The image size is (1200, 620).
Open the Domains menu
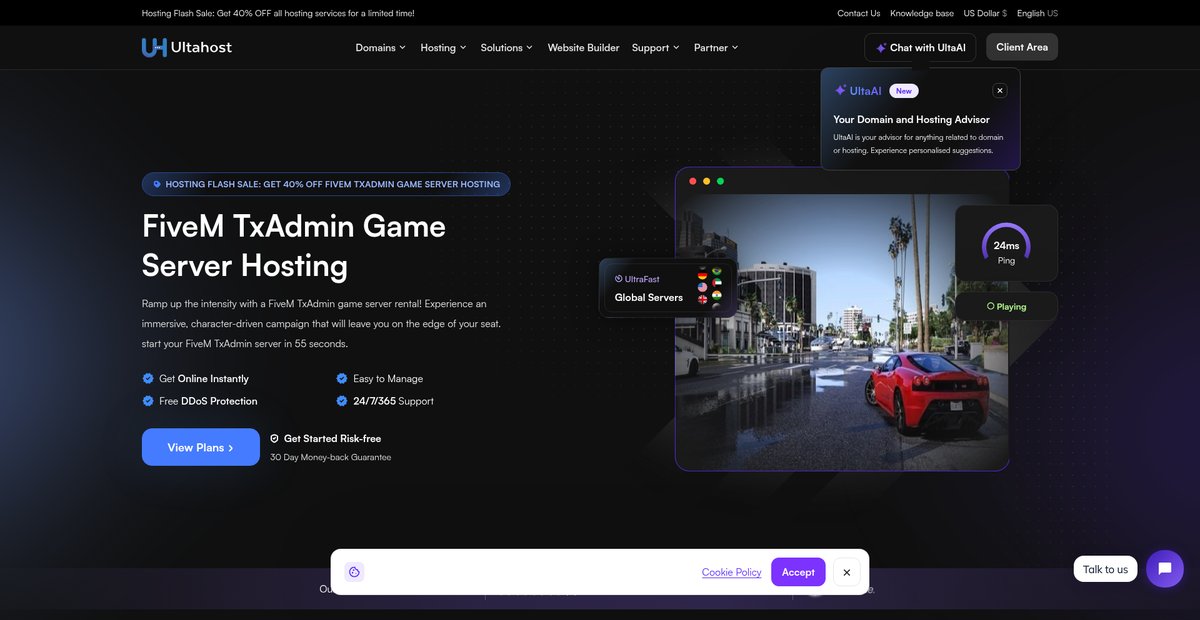381,47
